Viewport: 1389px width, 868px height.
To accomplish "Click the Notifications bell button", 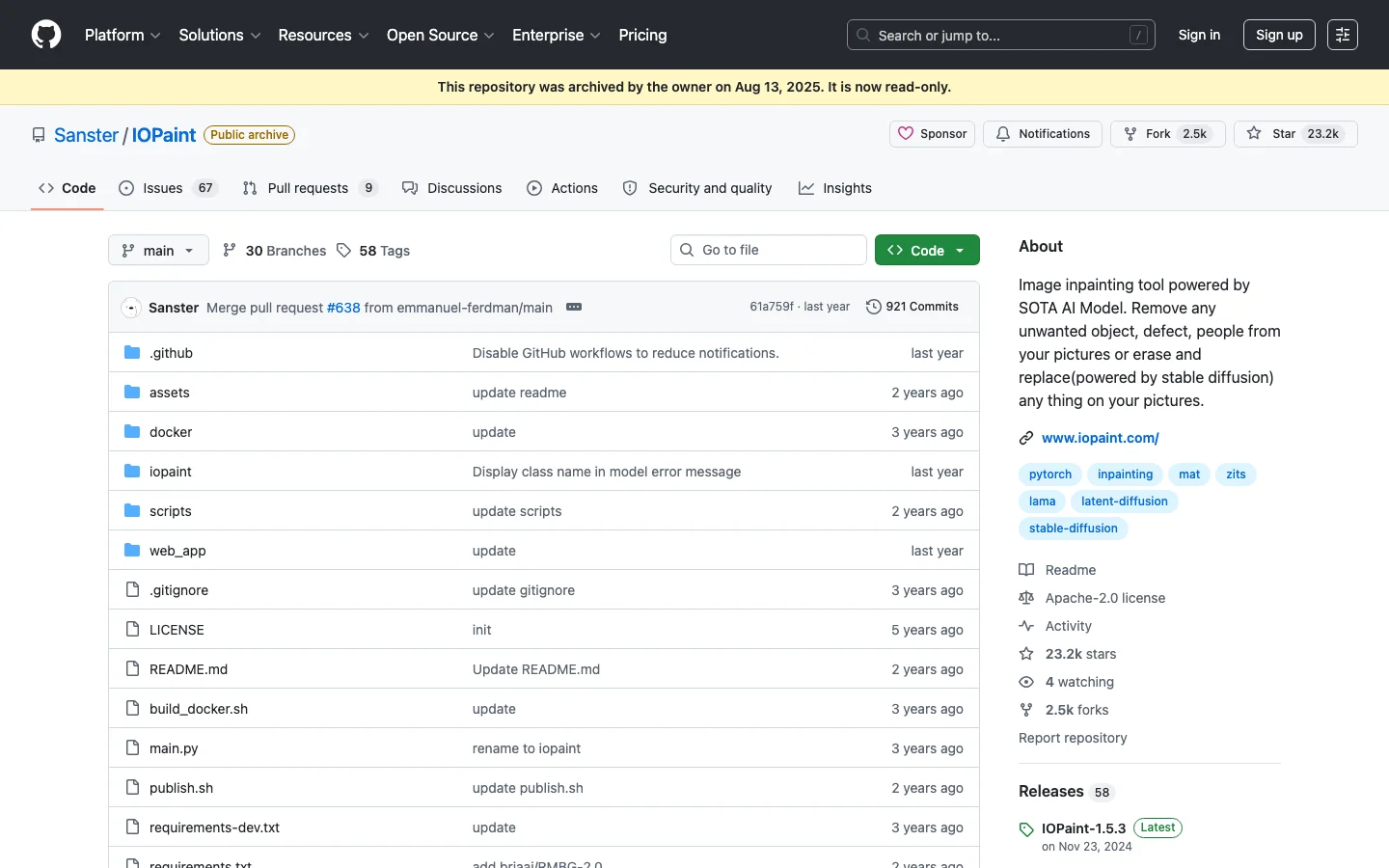I will [1043, 134].
